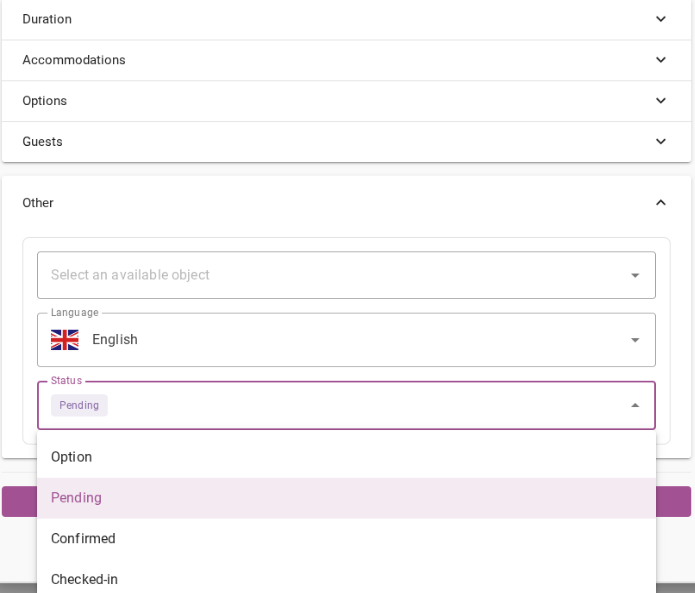Pick "Checked-in" from the status options
Viewport: 695px width, 593px height.
click(x=84, y=579)
